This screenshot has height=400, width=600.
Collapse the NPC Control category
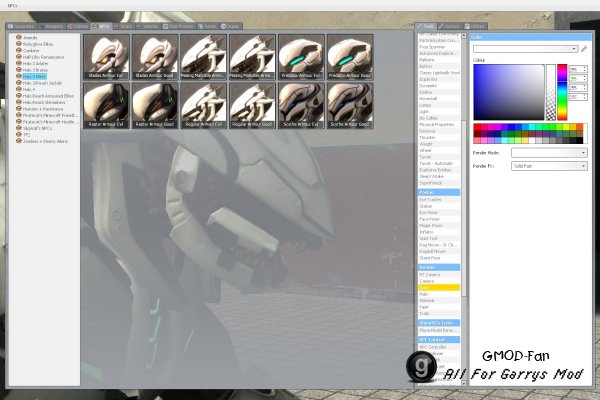pyautogui.click(x=439, y=340)
